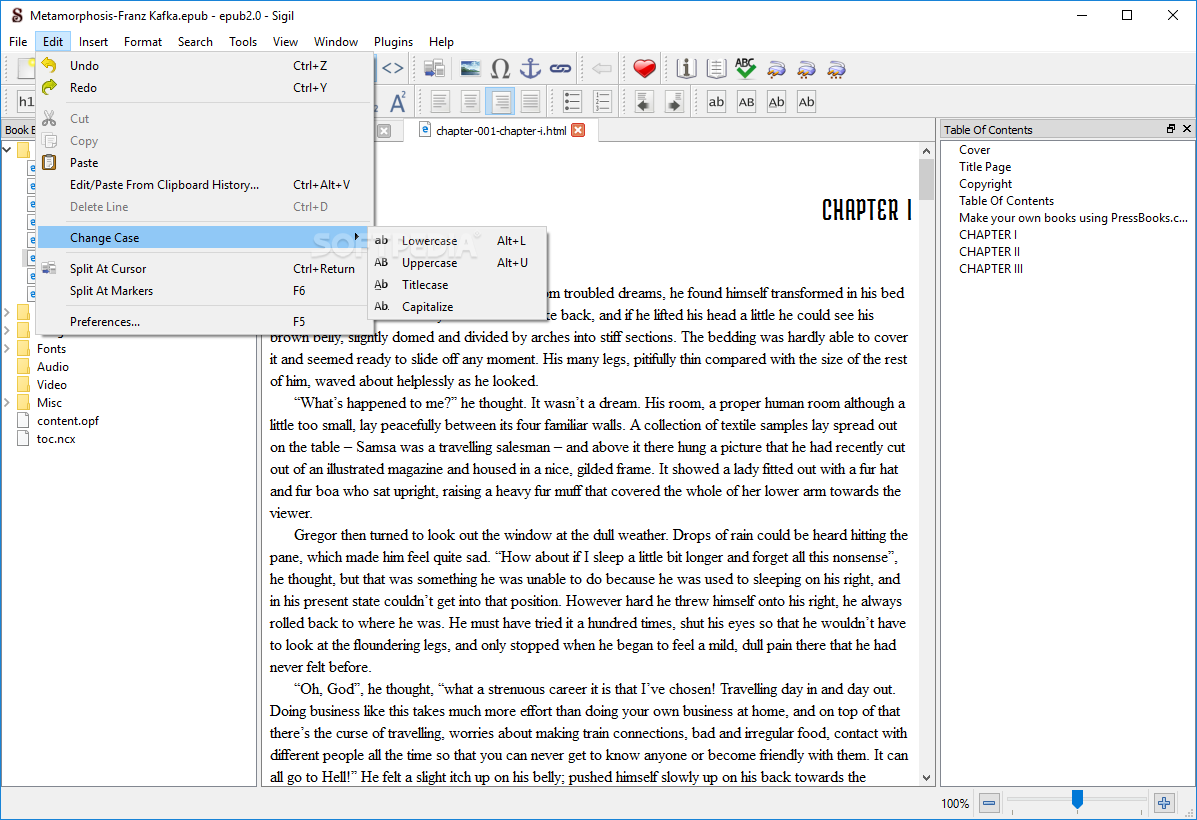Click the editor scrollbar up arrow
Viewport: 1197px width, 820px height.
[926, 151]
